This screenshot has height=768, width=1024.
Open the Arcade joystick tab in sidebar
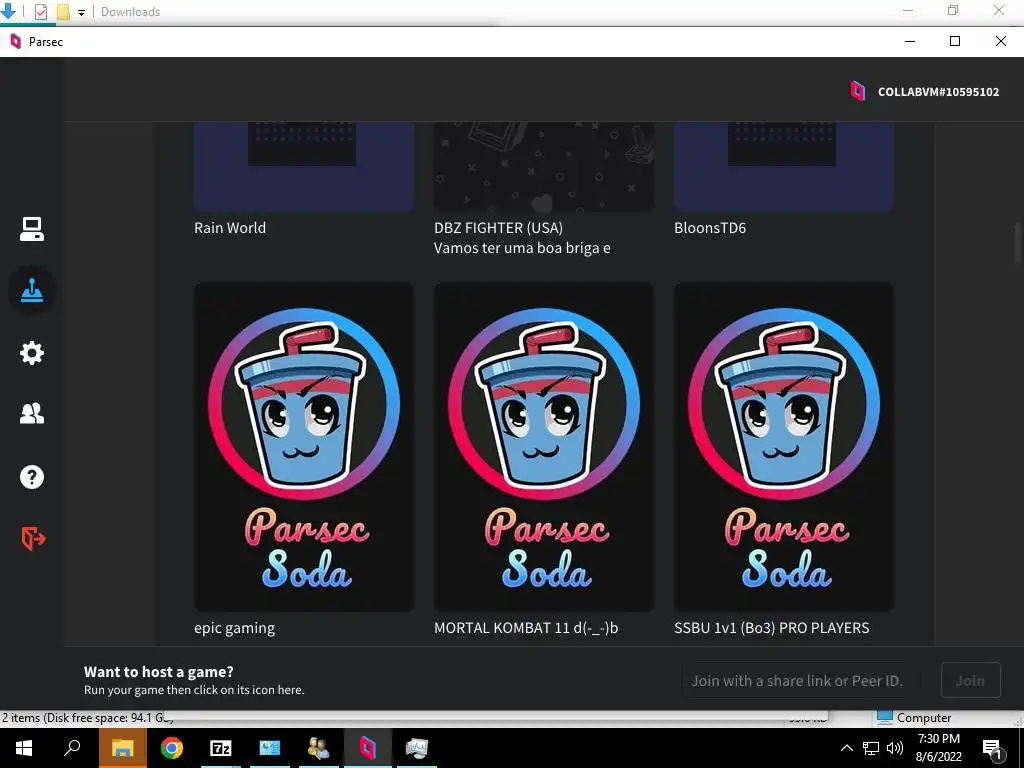click(31, 290)
